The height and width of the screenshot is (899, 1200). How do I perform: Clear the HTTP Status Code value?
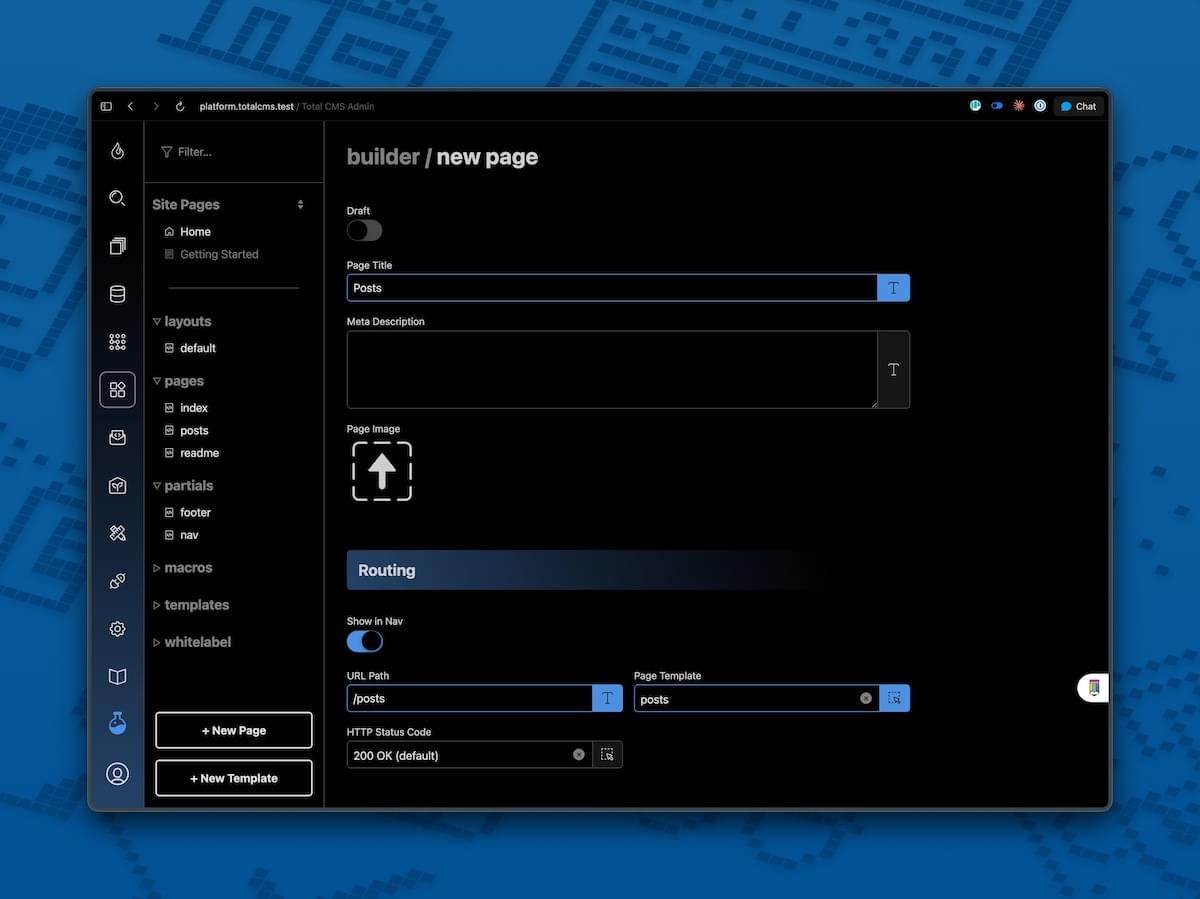579,755
